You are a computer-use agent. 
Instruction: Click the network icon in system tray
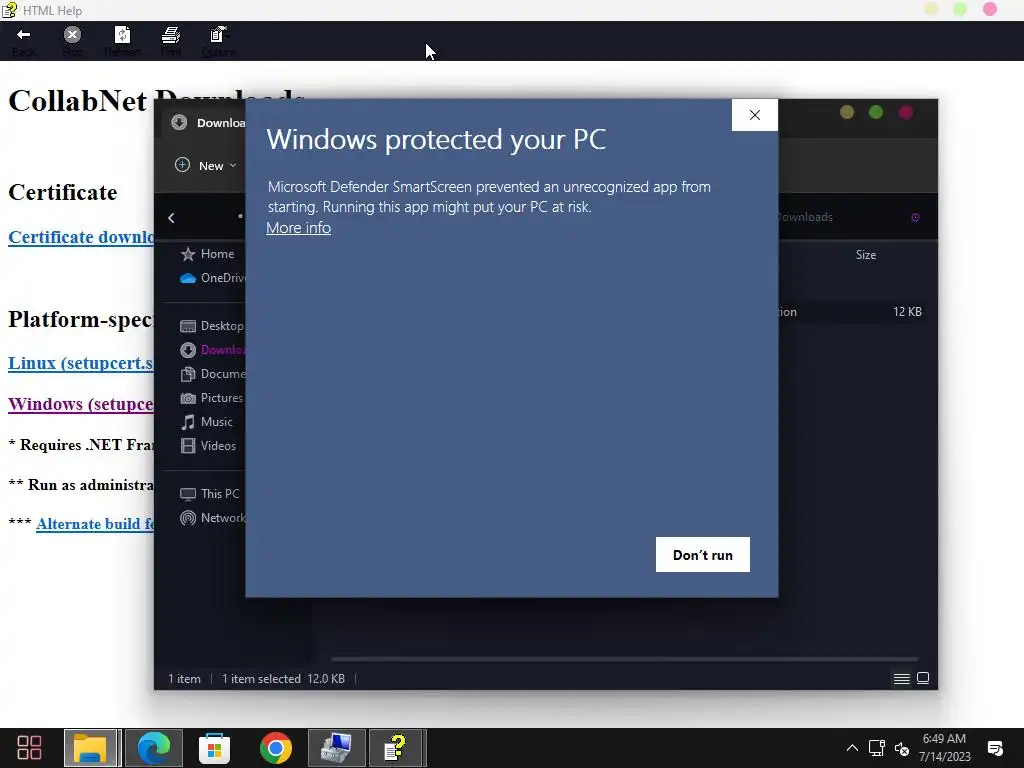(x=876, y=748)
